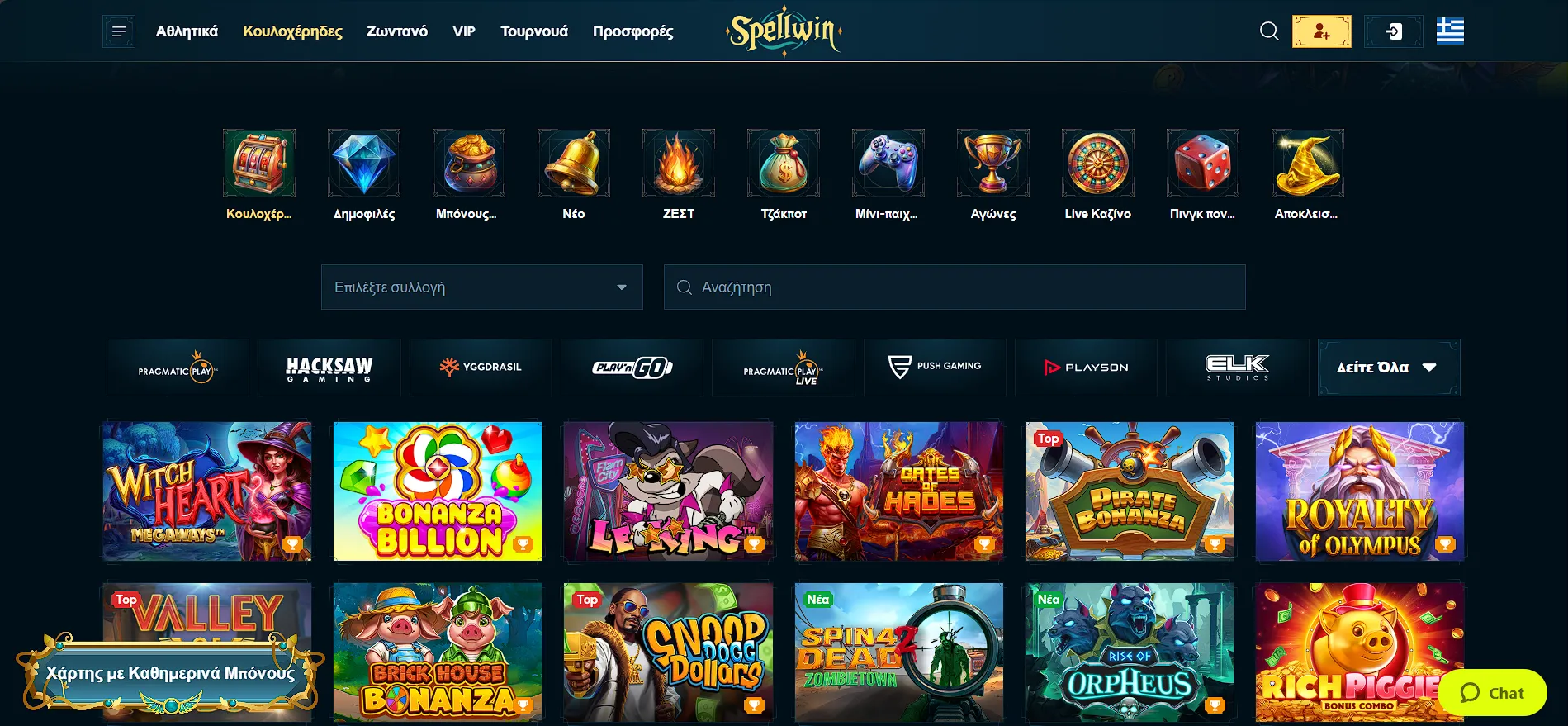Screen dimensions: 1568x726
Task: Open the Greek flag language selector
Action: pos(1450,31)
